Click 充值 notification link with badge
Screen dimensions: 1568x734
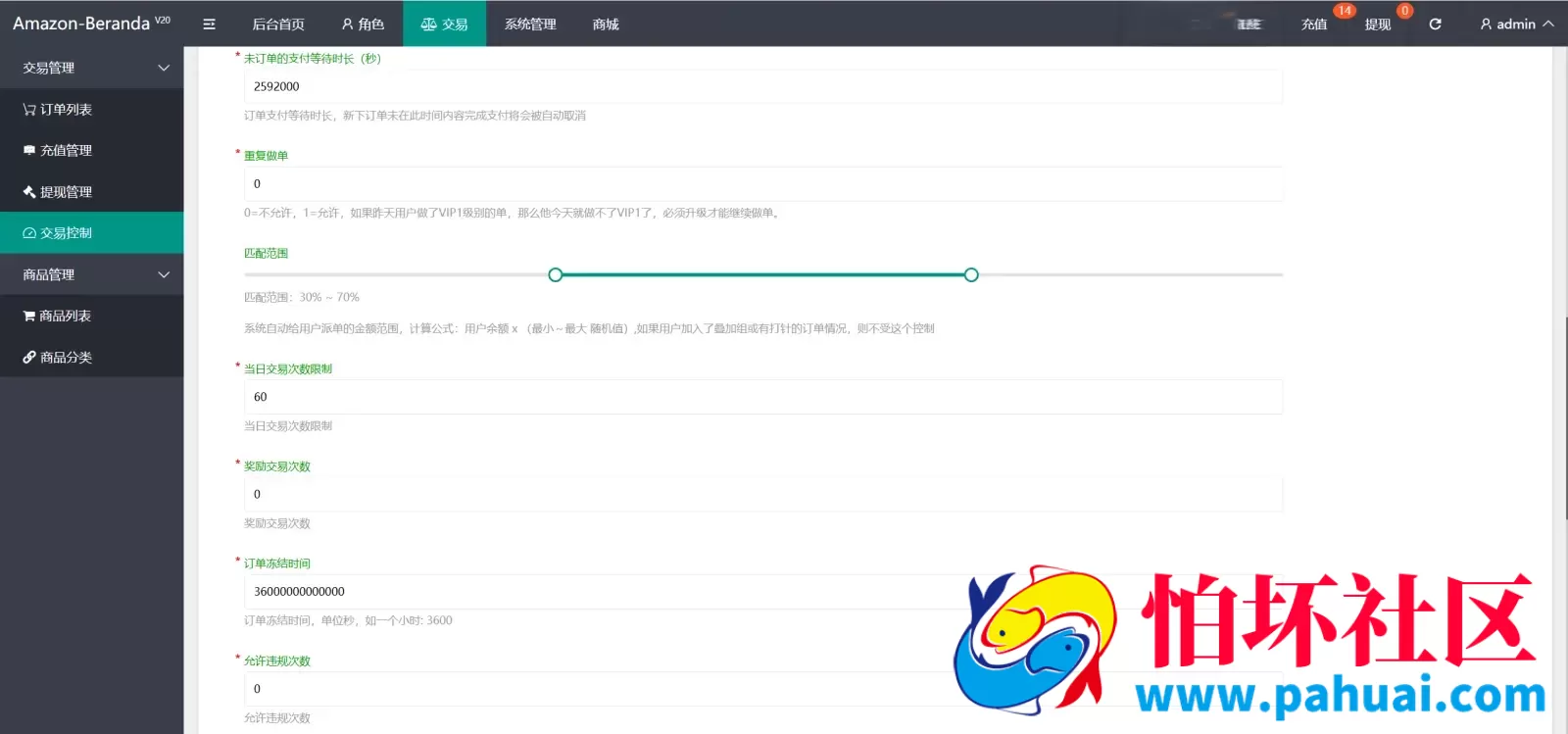click(x=1314, y=24)
